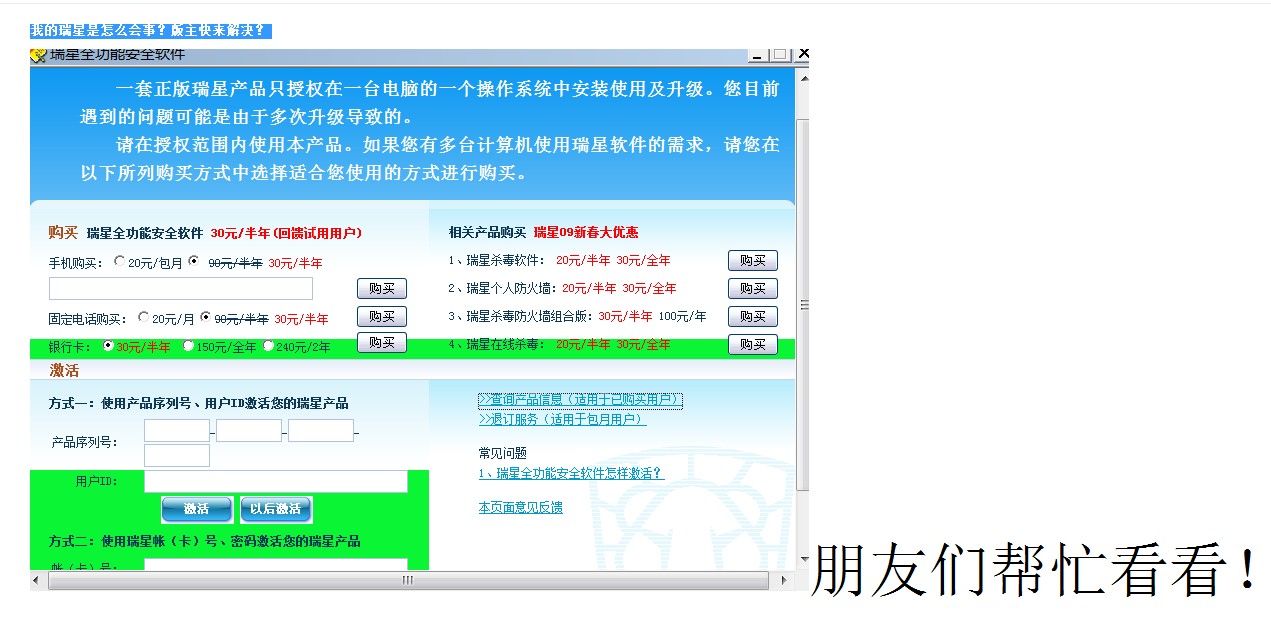This screenshot has height=620, width=1271.
Task: Buy 瑞星杀毒软件 with its 购买 button
Action: (753, 261)
